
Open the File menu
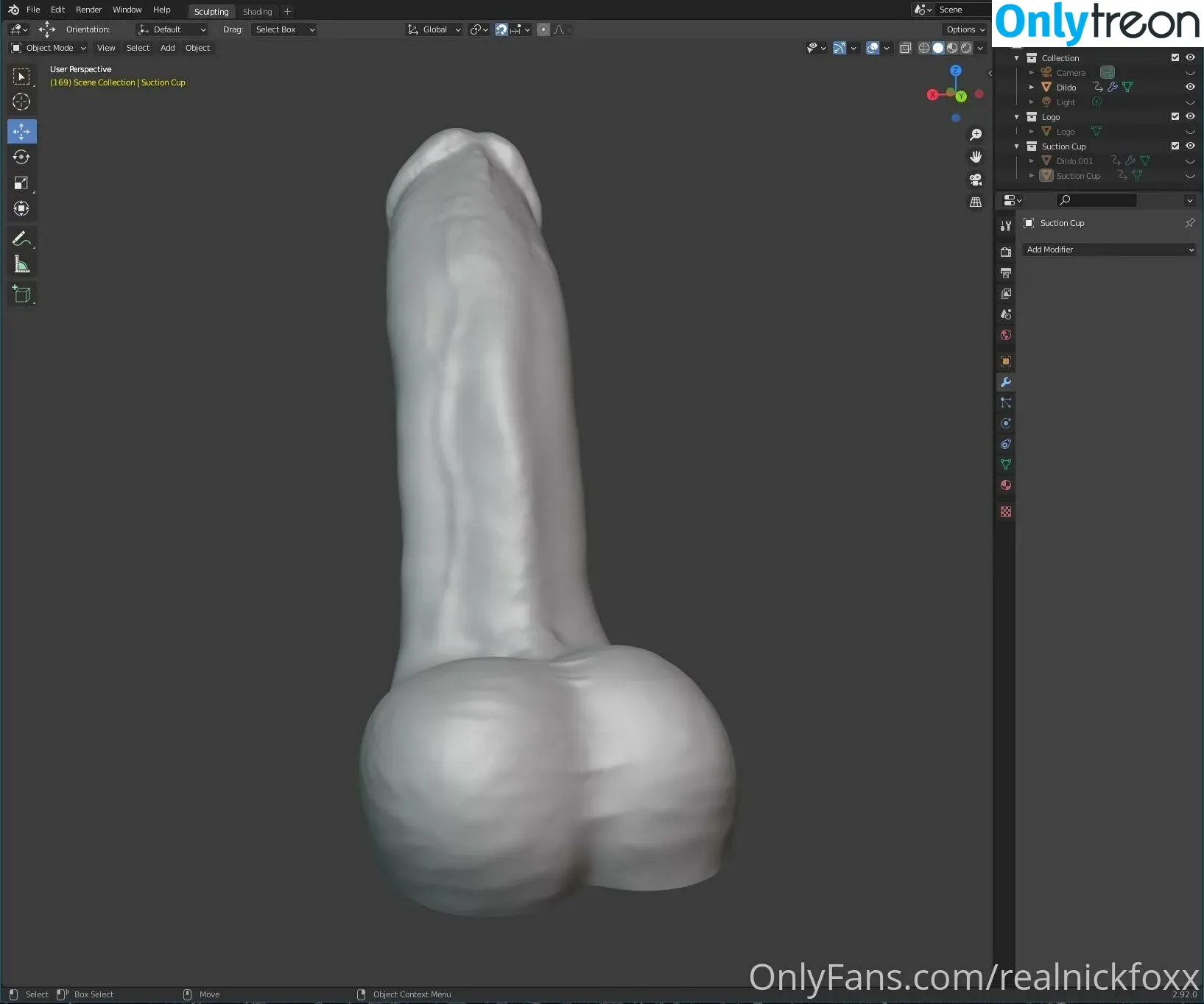pos(33,10)
